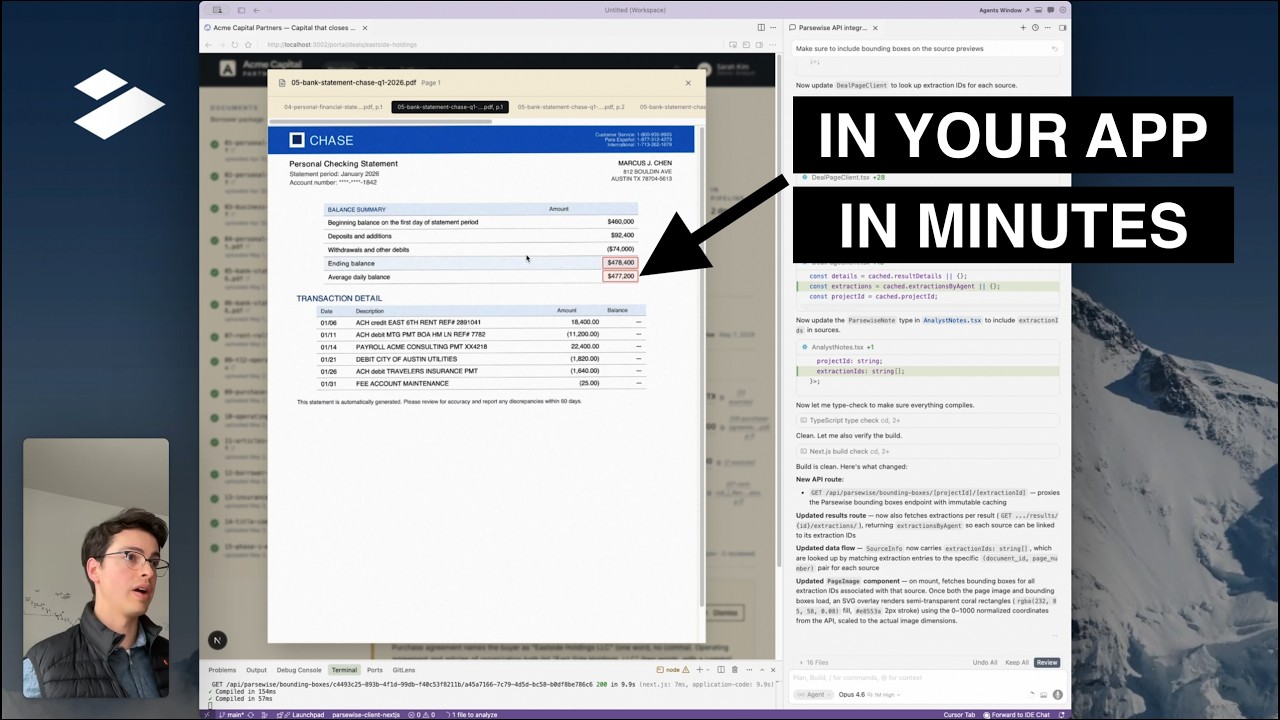Image resolution: width=1280 pixels, height=720 pixels.
Task: Open the Ports panel tab
Action: point(375,670)
